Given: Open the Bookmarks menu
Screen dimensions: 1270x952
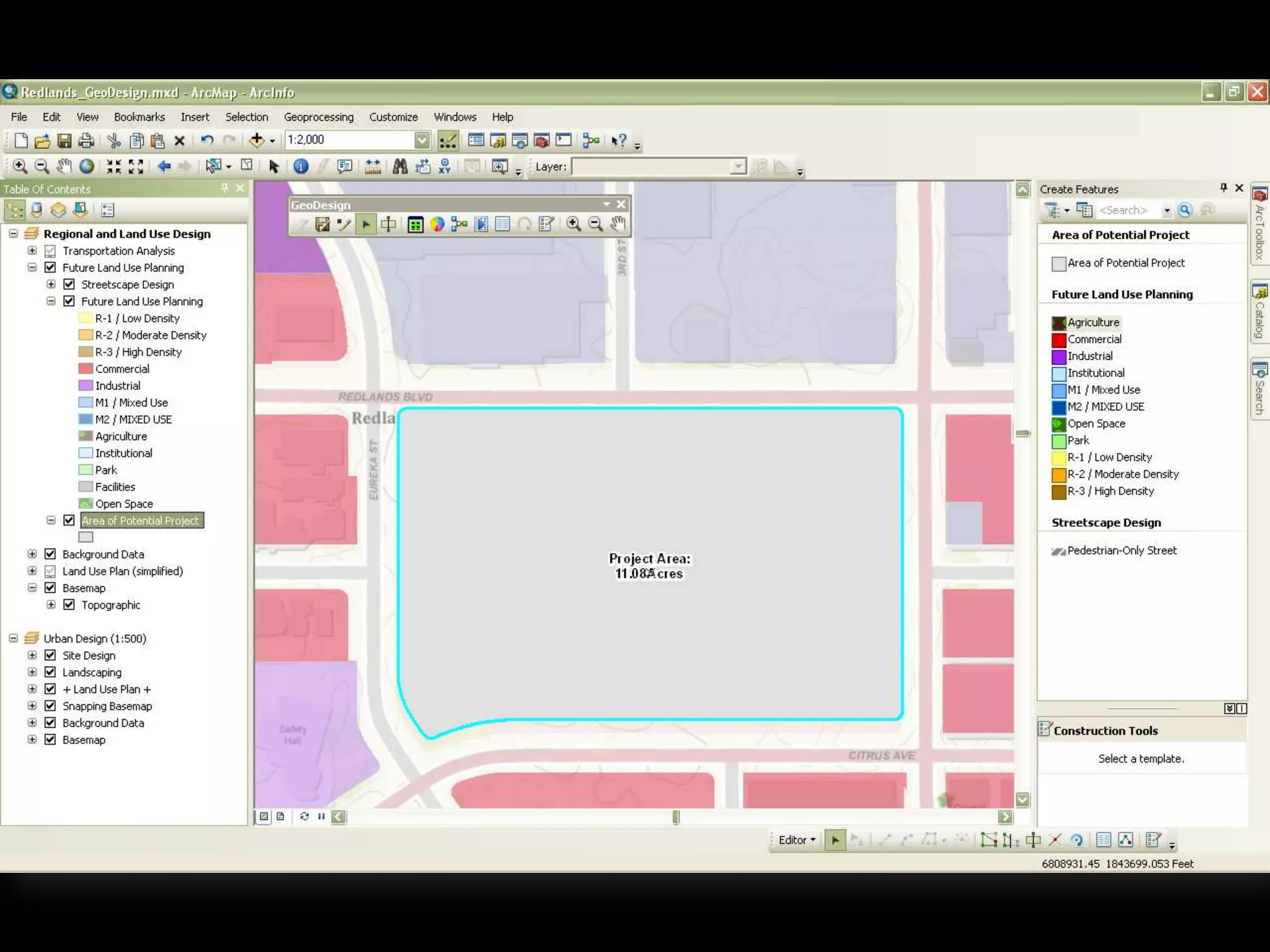Looking at the screenshot, I should pos(139,117).
